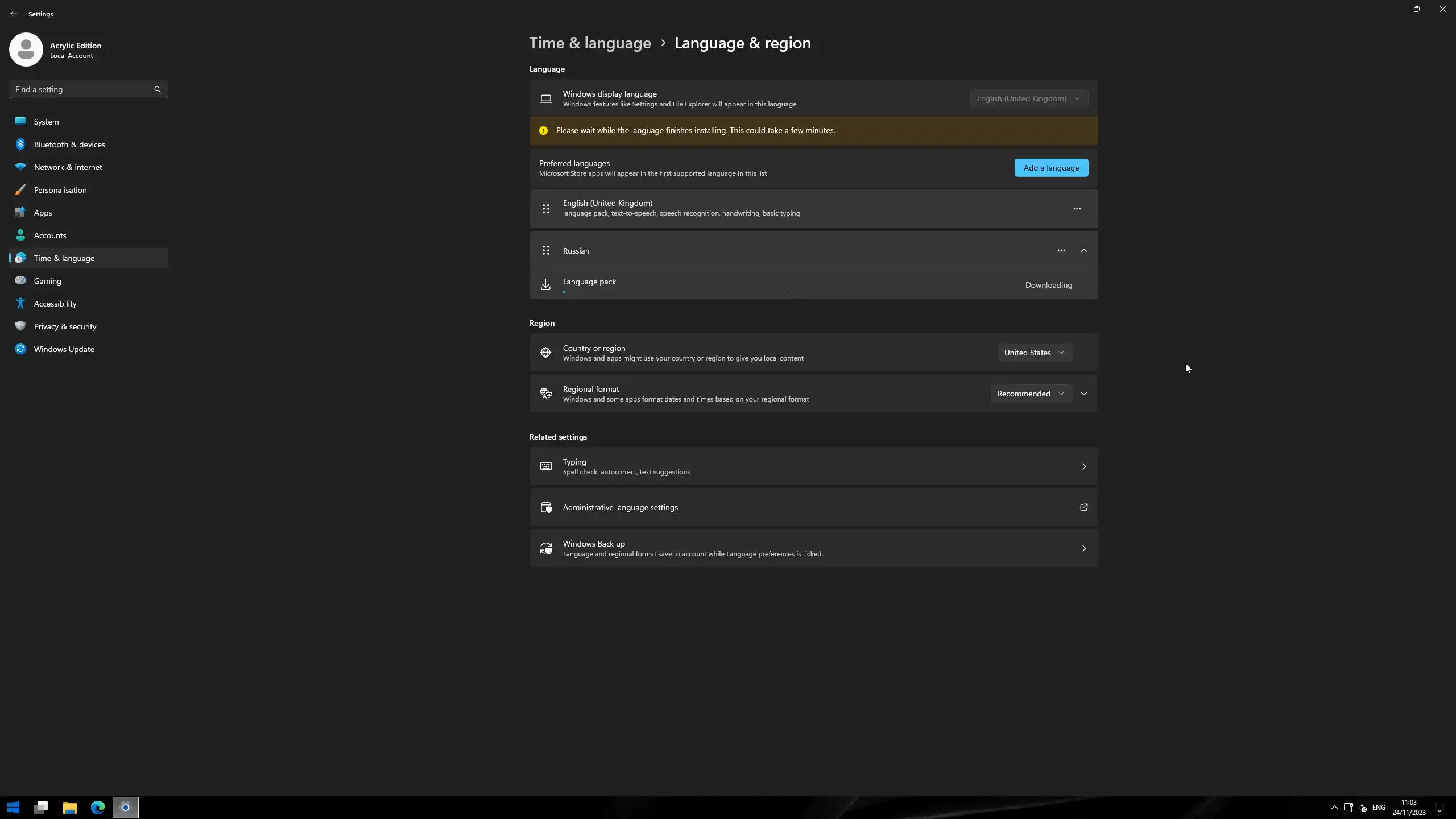The image size is (1456, 819).
Task: Click the Add a language button
Action: coord(1050,168)
